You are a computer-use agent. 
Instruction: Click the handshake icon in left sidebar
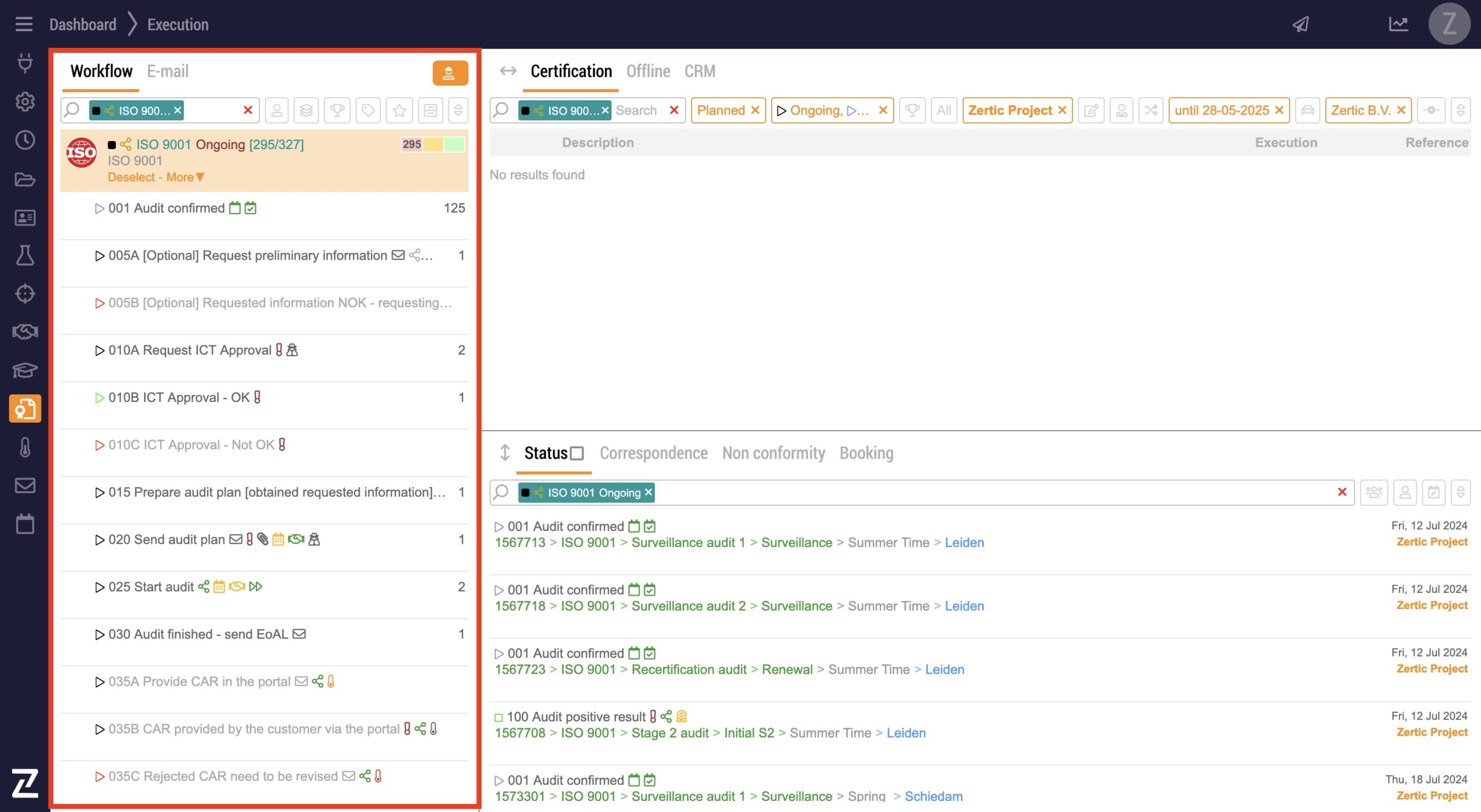[x=25, y=332]
